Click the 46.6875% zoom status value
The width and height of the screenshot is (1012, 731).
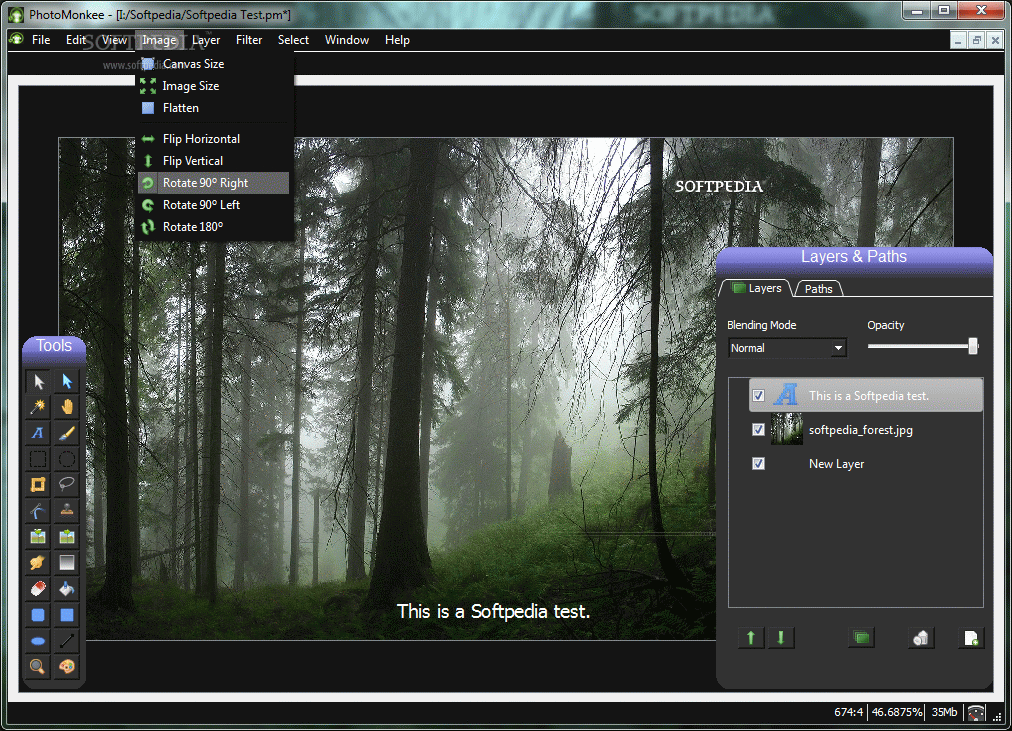[896, 712]
